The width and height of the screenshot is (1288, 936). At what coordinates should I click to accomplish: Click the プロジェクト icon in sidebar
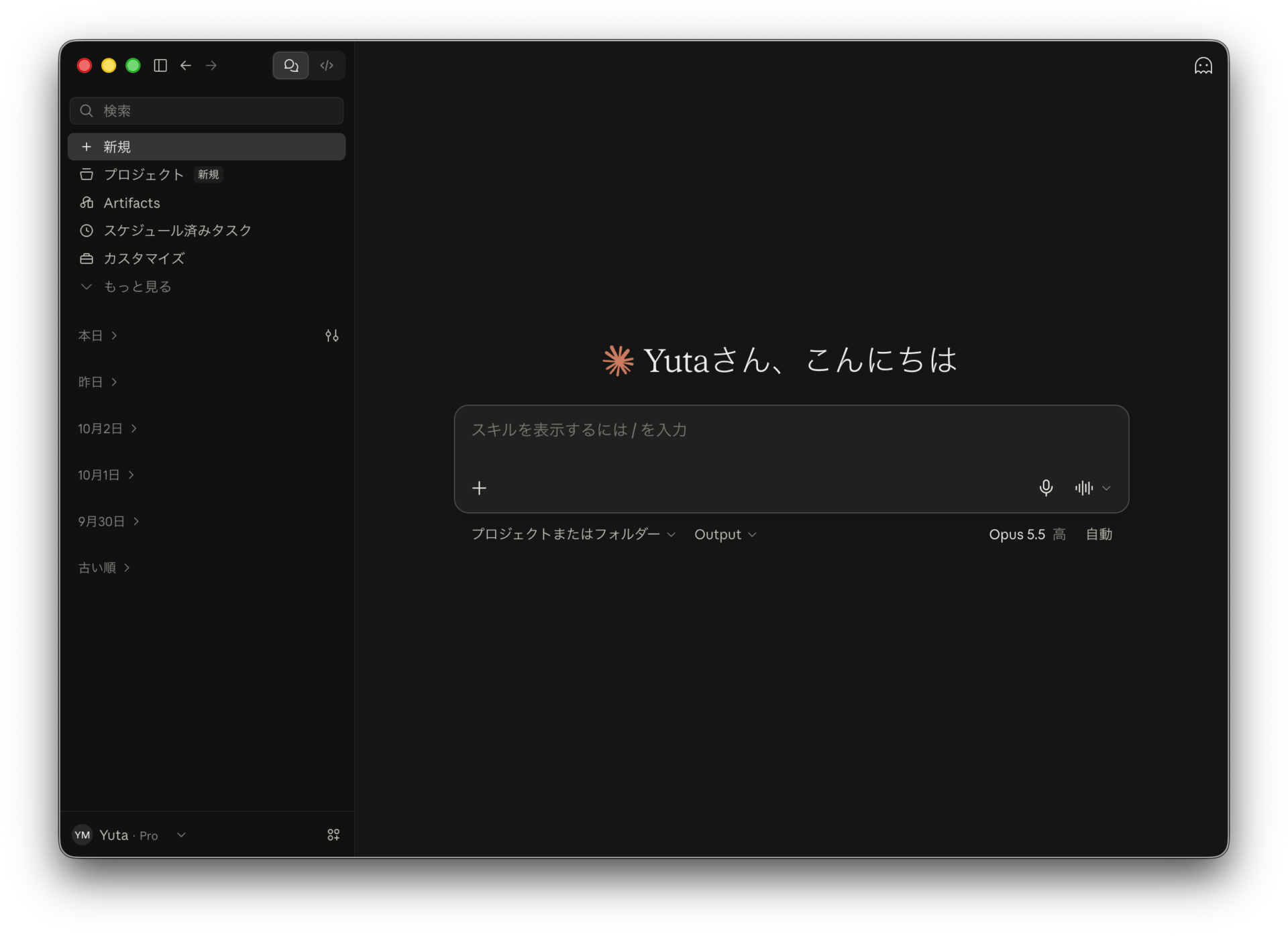coord(87,174)
